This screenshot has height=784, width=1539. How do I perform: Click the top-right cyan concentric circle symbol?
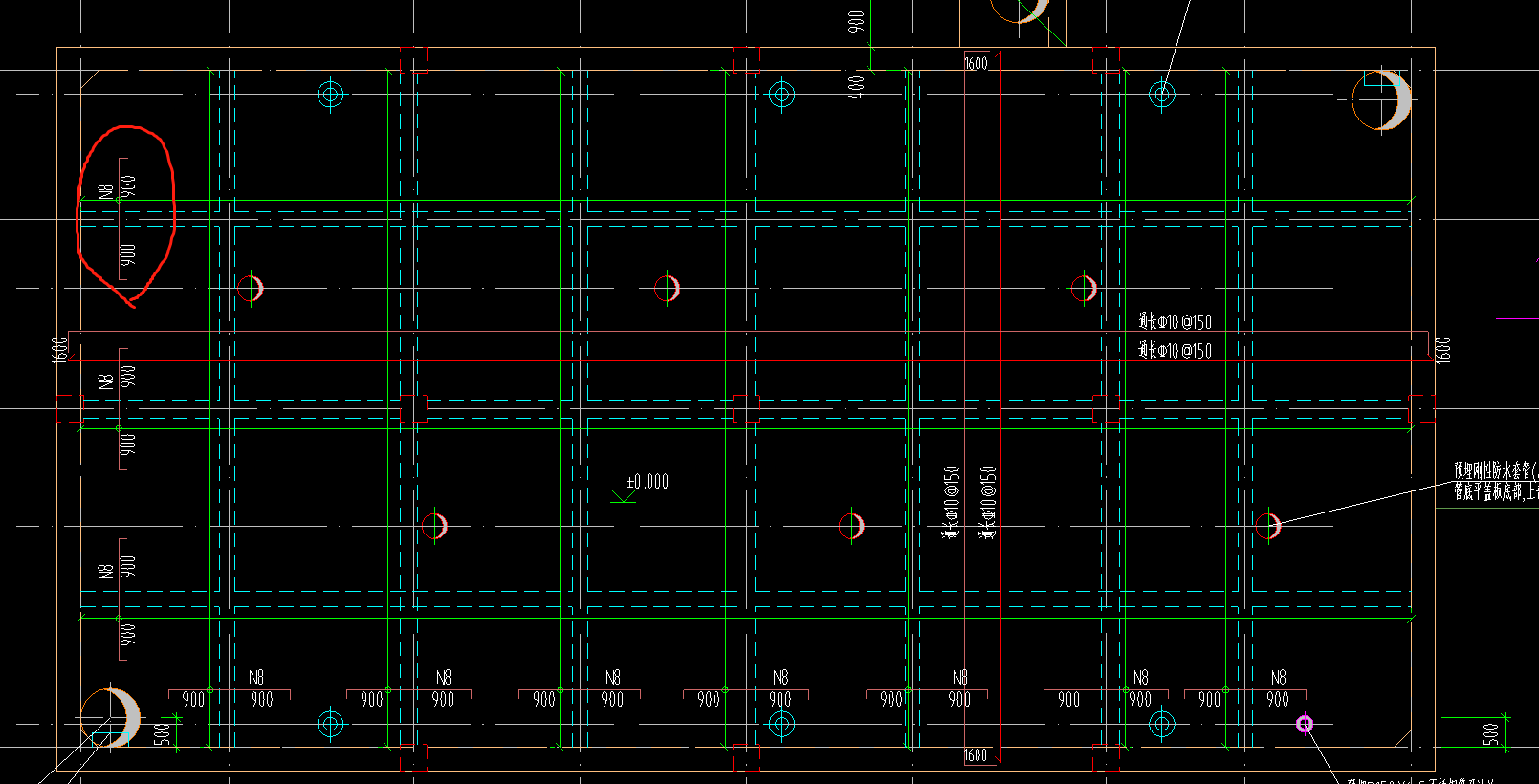tap(1161, 95)
